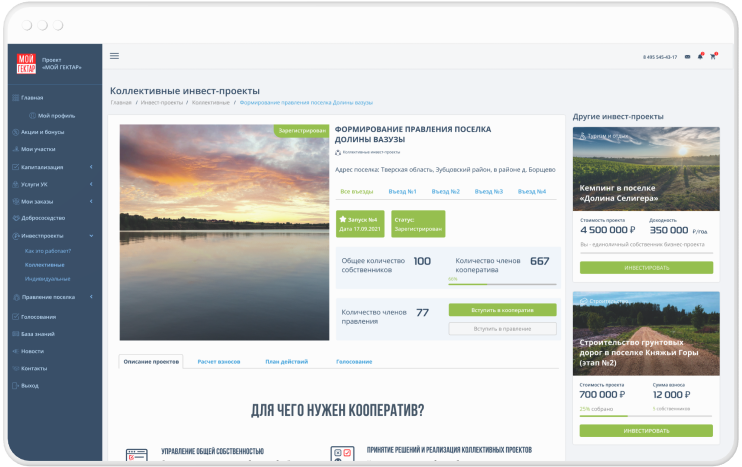Click the notifications bell icon
Viewport: 742px width, 467px height.
[700, 57]
